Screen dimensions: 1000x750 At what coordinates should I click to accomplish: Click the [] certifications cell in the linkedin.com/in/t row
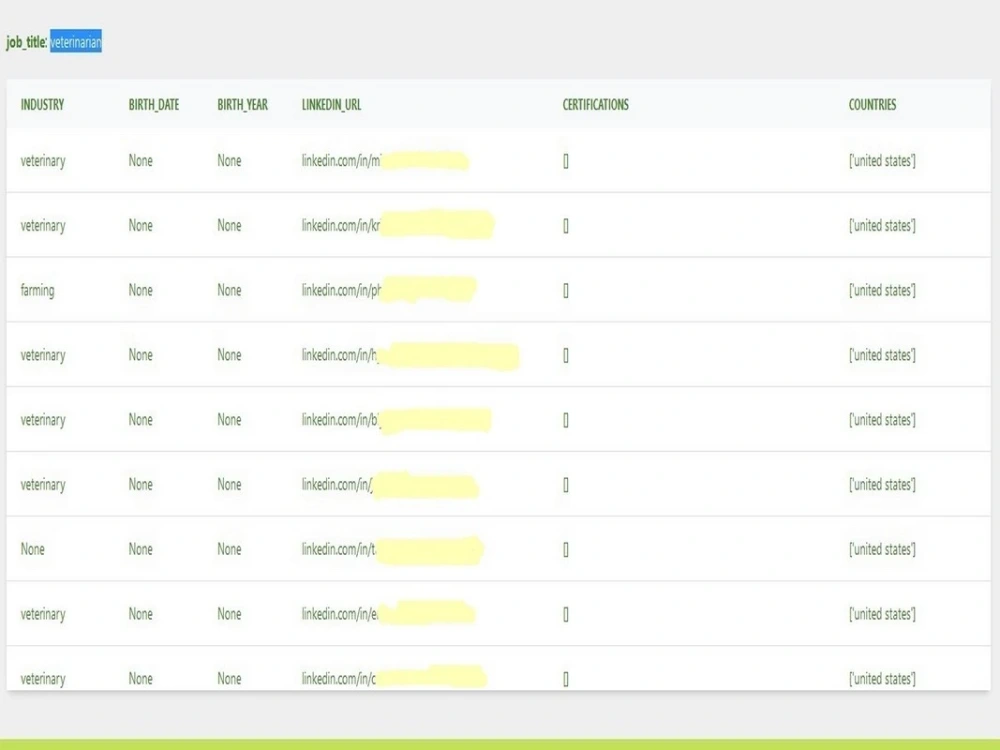point(566,550)
